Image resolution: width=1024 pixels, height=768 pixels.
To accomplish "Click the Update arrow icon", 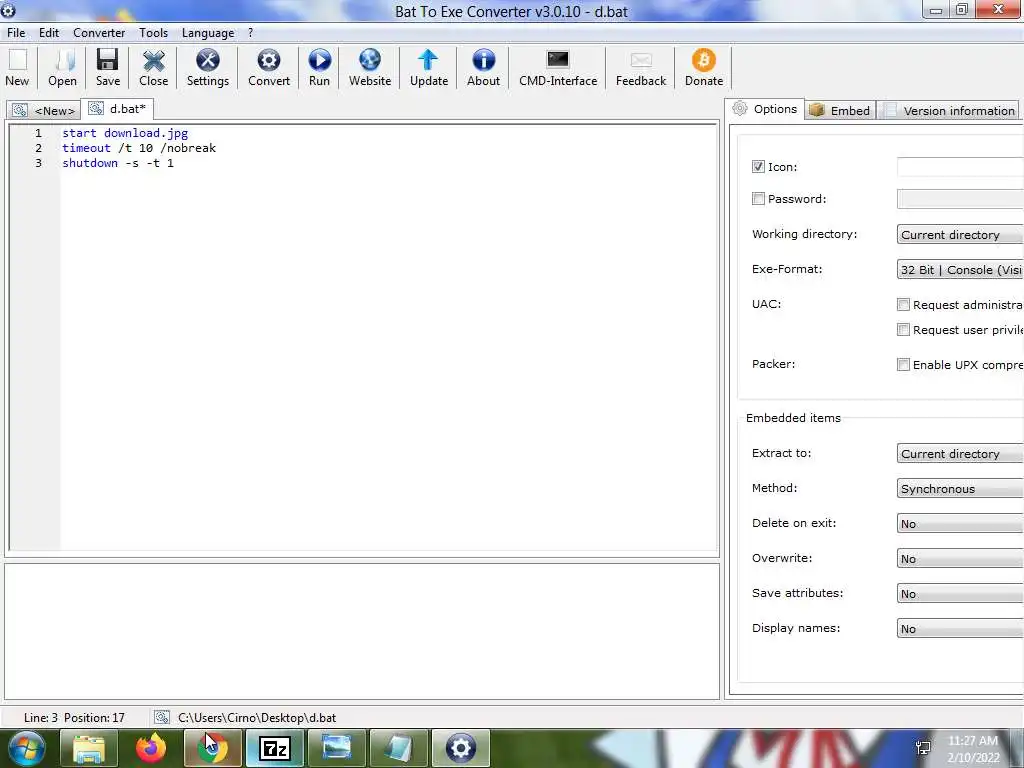I will [x=428, y=67].
